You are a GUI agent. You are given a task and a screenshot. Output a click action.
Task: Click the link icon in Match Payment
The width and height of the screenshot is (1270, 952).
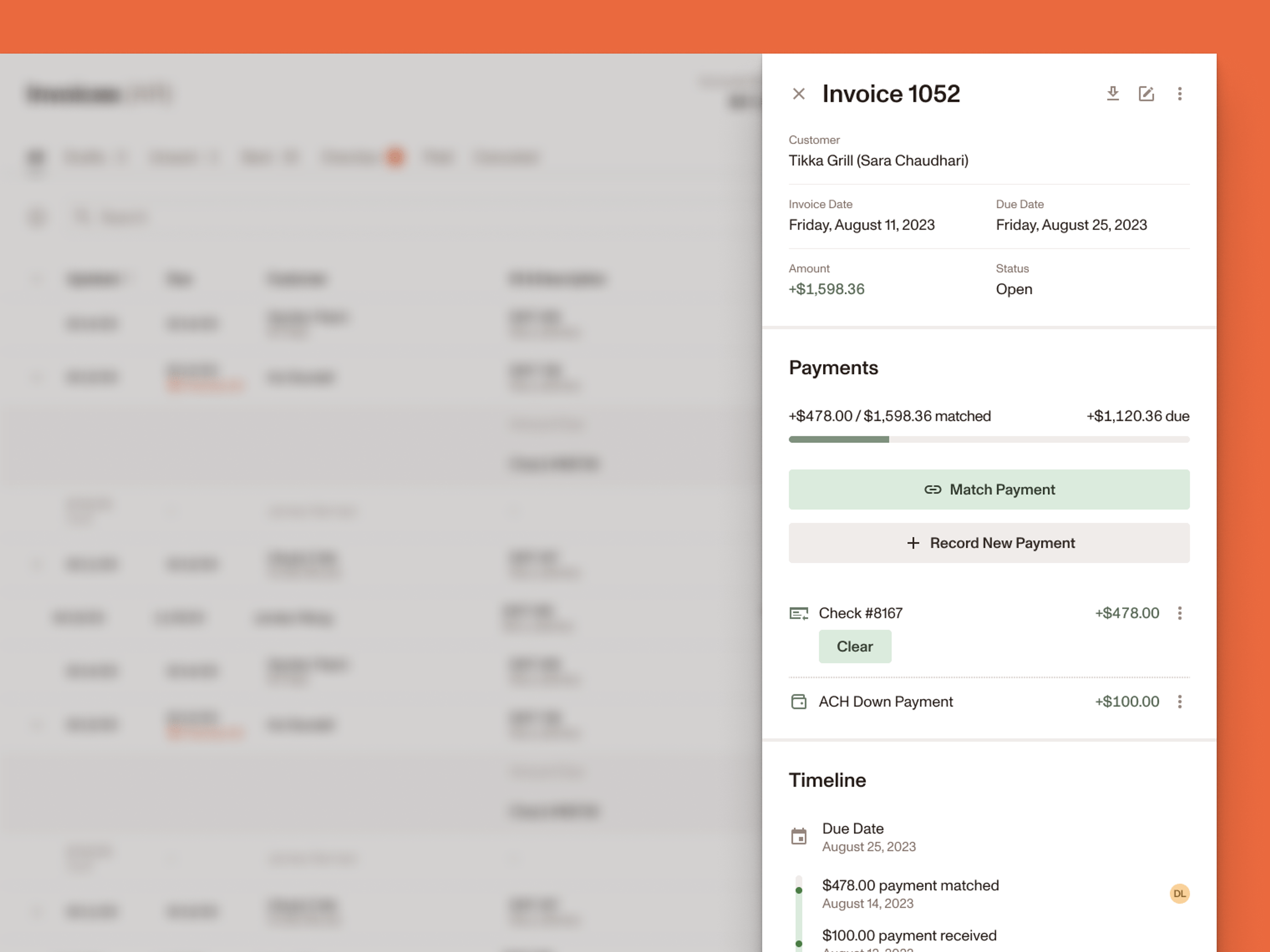click(x=932, y=490)
